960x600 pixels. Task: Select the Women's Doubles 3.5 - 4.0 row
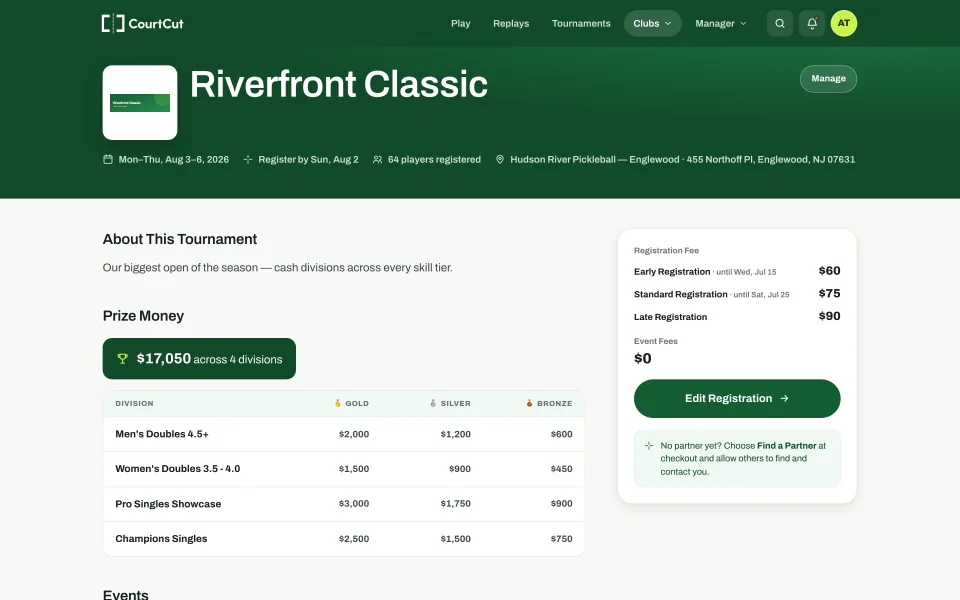tap(343, 469)
